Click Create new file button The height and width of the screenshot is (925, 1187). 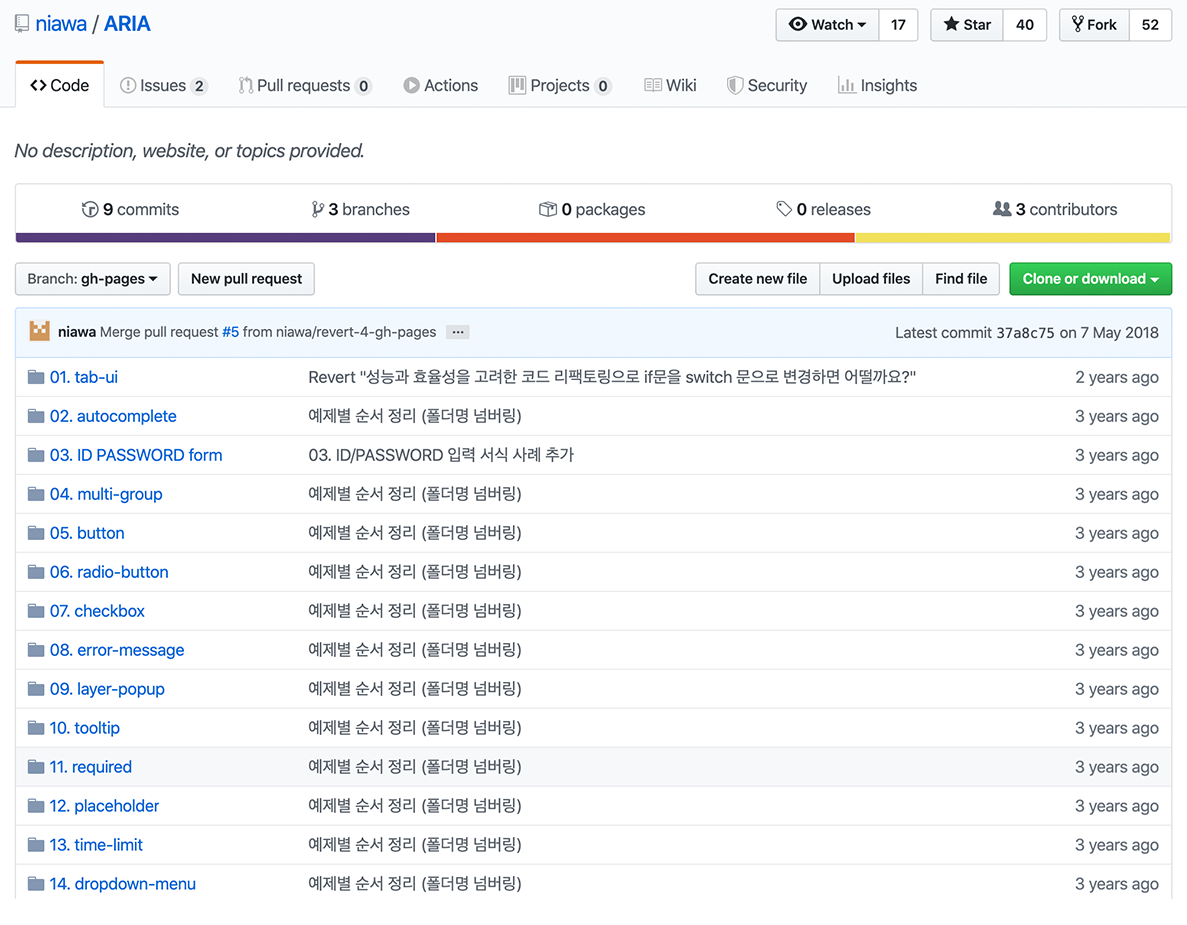[758, 279]
